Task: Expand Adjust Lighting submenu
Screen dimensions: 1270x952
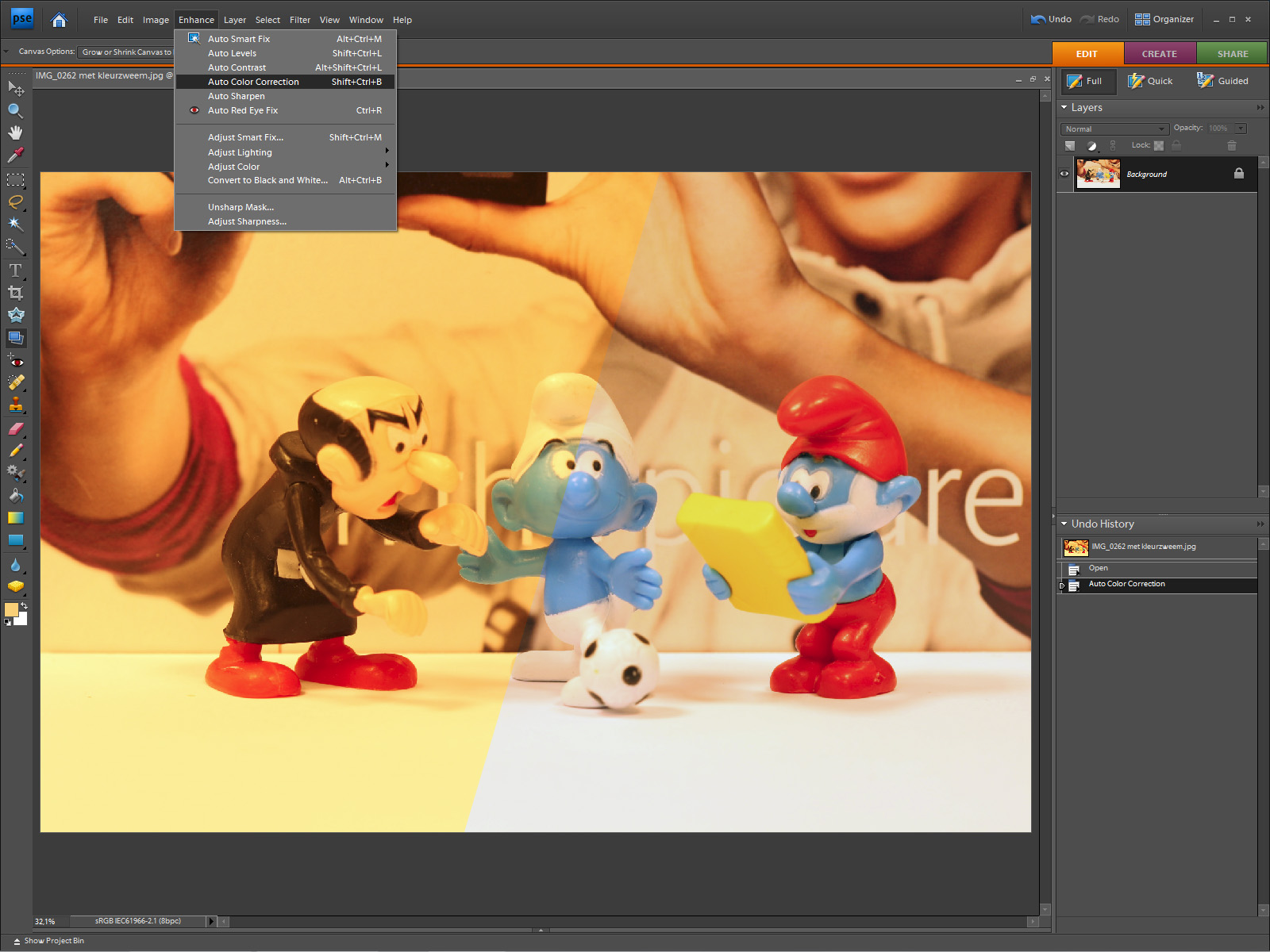Action: coord(286,152)
